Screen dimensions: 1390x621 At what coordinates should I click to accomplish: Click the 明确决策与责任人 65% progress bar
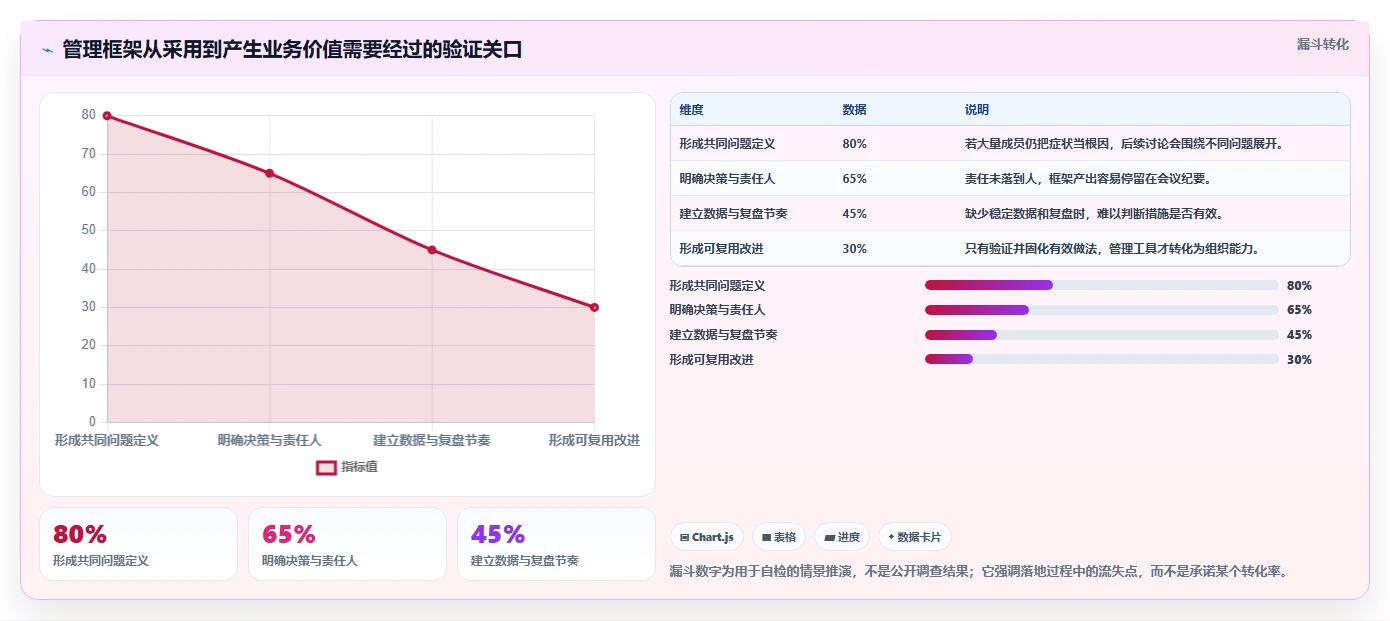coord(1102,310)
